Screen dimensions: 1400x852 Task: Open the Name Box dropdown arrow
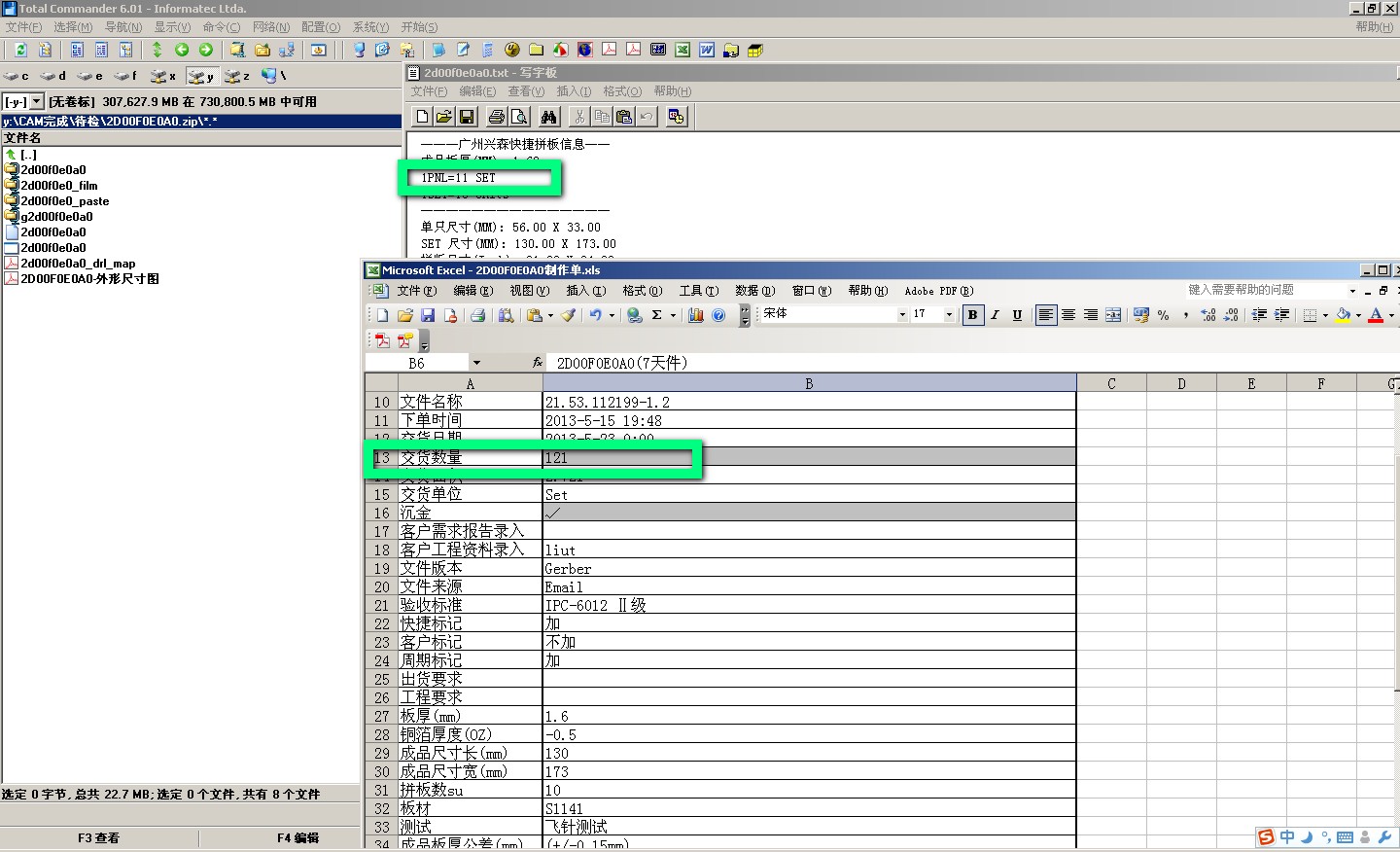coord(476,363)
